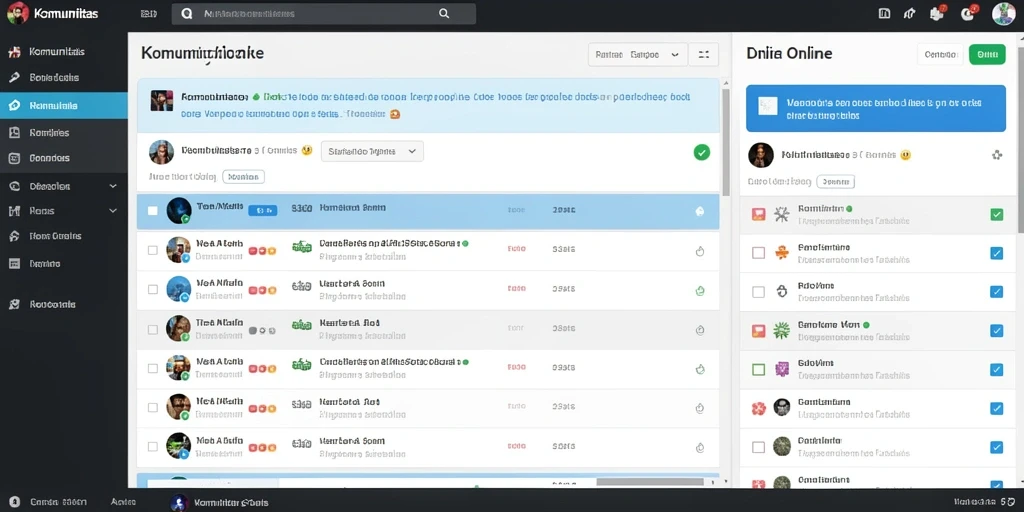Click the flame icon in the gray-dotted row

coord(700,330)
